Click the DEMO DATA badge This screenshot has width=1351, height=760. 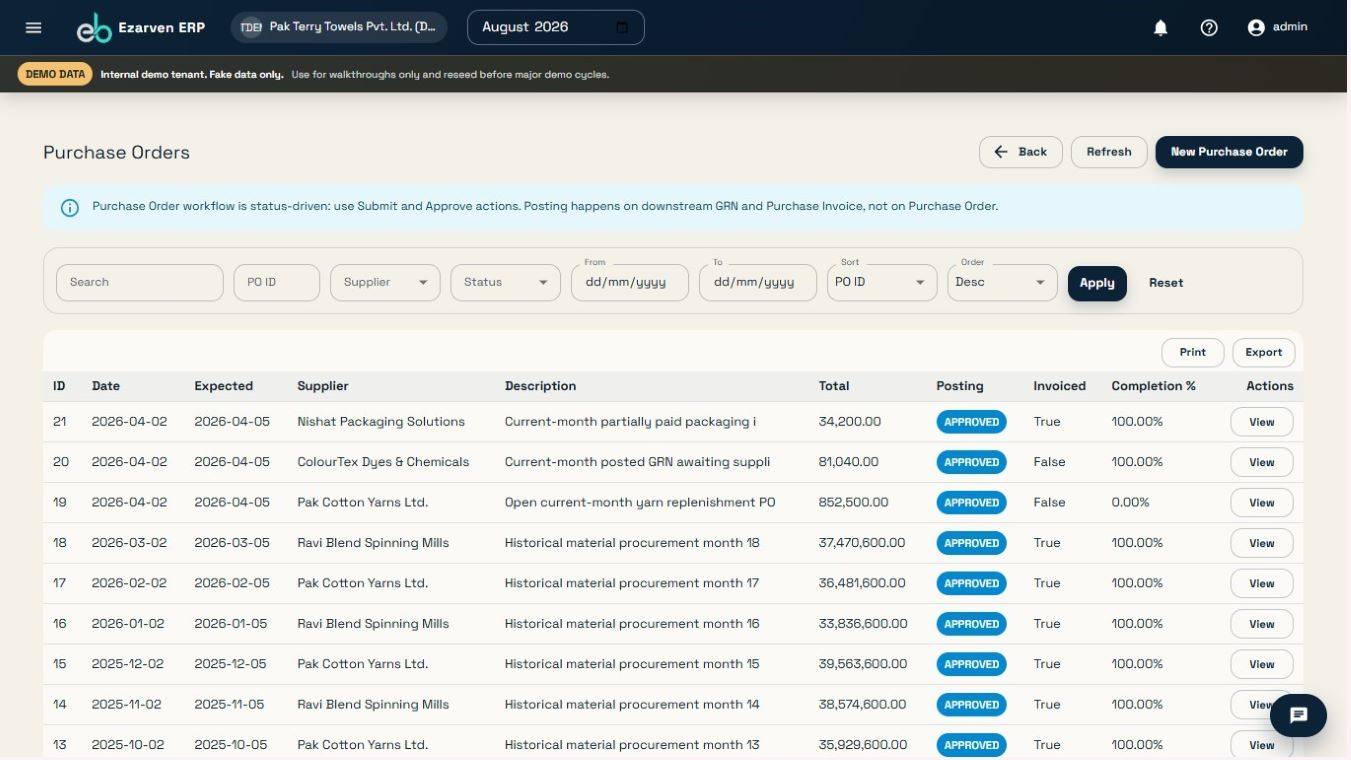pyautogui.click(x=55, y=74)
